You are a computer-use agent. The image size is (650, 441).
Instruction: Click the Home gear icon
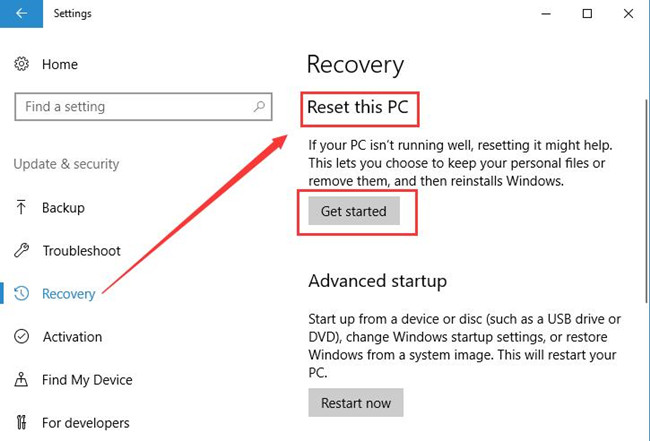[x=22, y=64]
